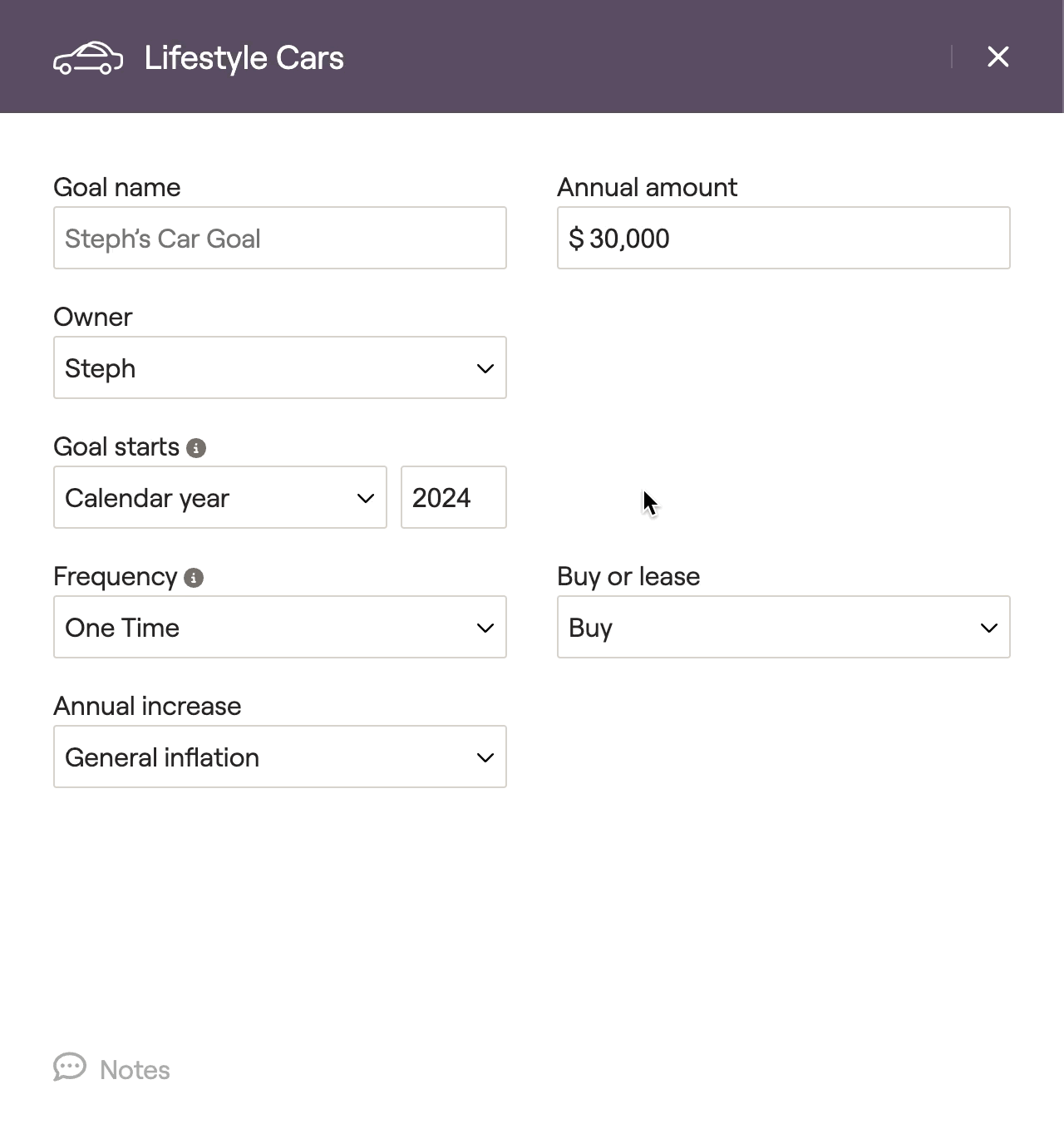Viewport: 1064px width, 1124px height.
Task: Open the Notes section link
Action: click(x=135, y=1070)
